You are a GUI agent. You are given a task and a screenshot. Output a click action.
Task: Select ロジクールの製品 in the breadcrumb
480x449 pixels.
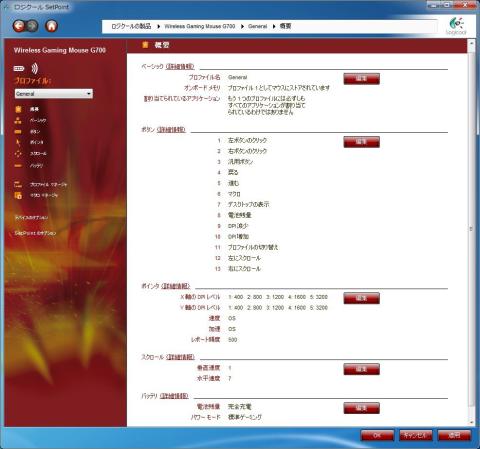(131, 26)
